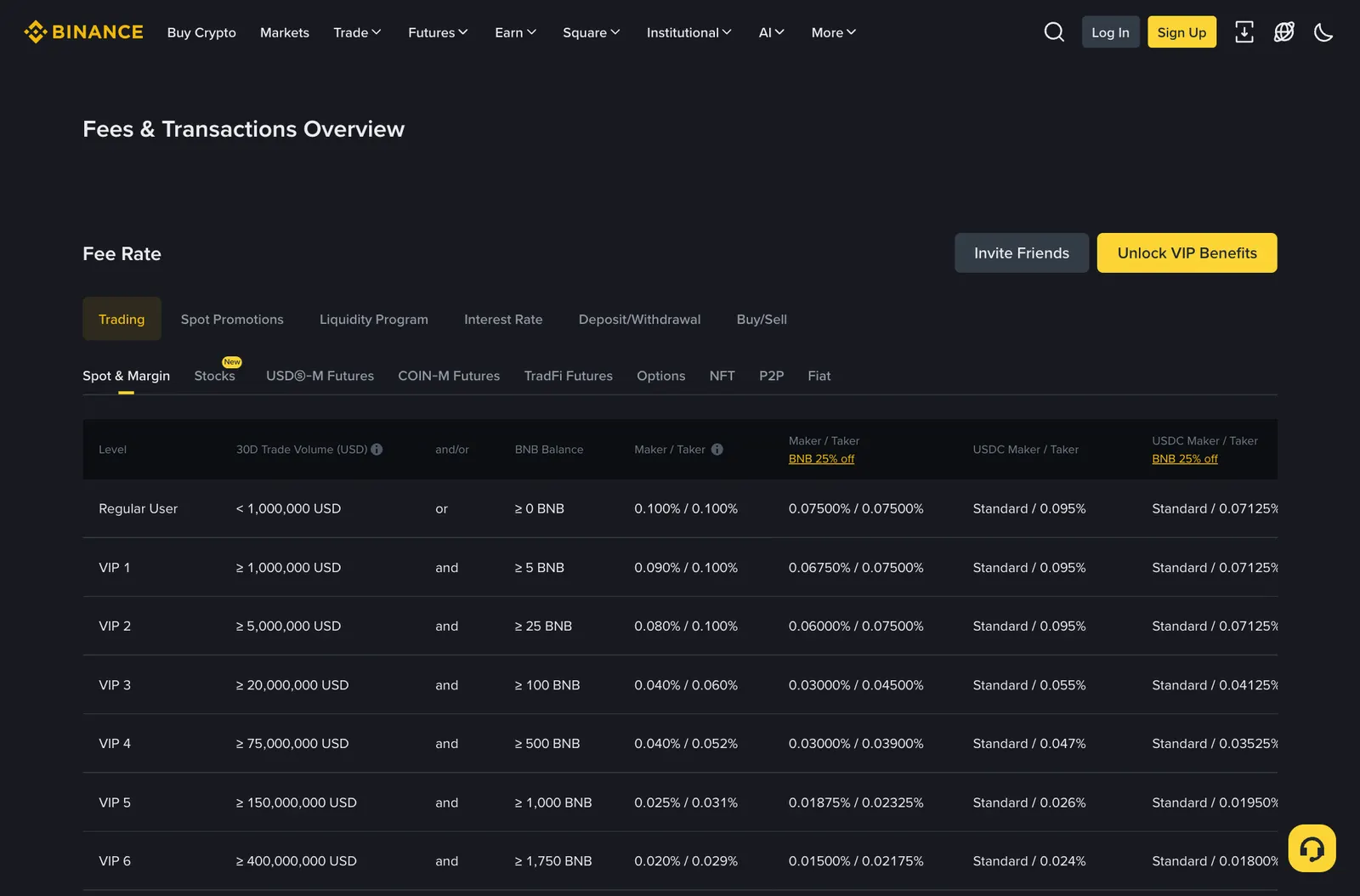This screenshot has height=896, width=1360.
Task: Toggle dark mode moon icon
Action: point(1323,32)
